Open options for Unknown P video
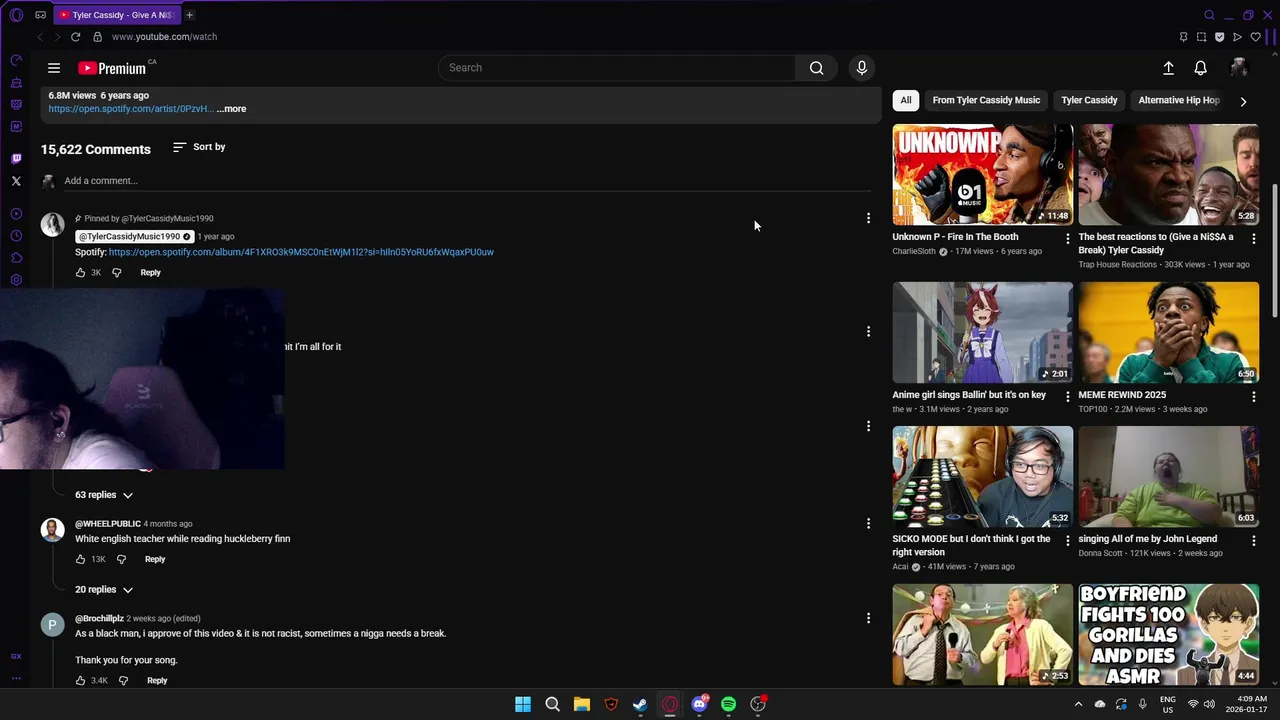 (x=1067, y=239)
